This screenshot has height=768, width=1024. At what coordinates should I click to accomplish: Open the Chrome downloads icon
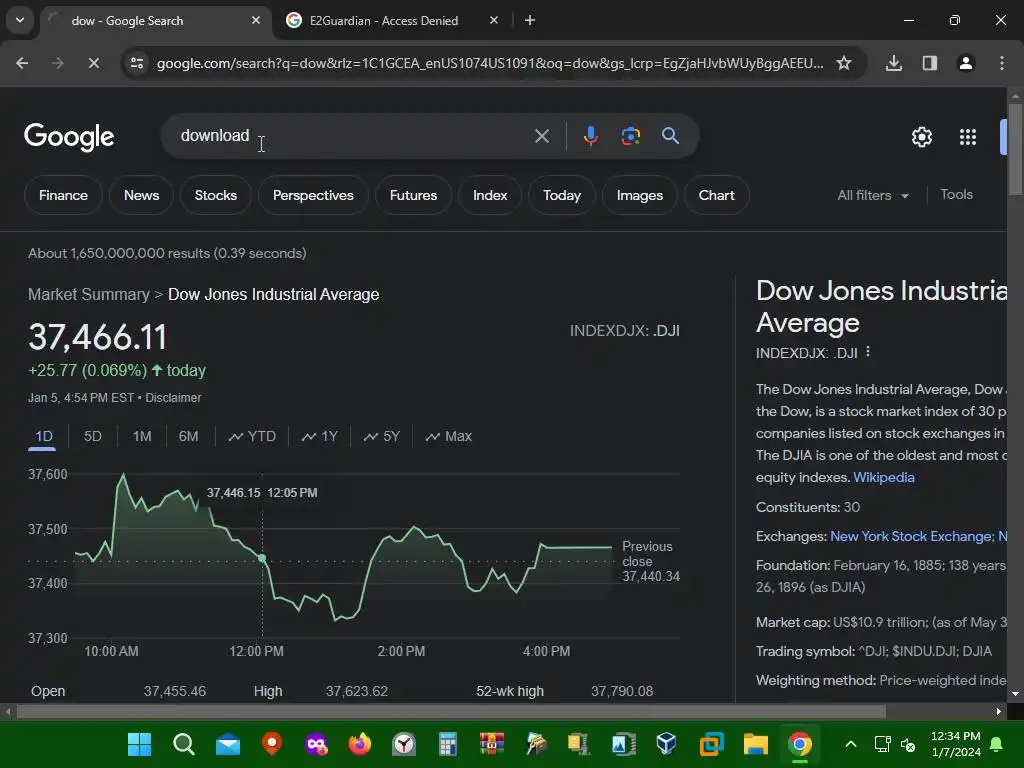click(x=894, y=63)
